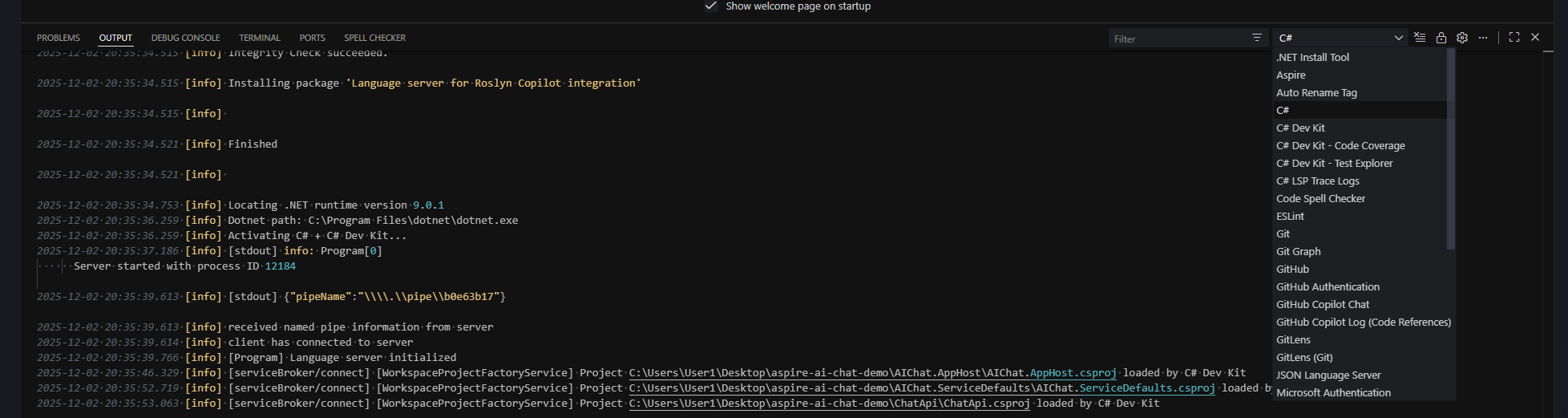
Task: Switch to the Debug Console tab
Action: point(185,38)
